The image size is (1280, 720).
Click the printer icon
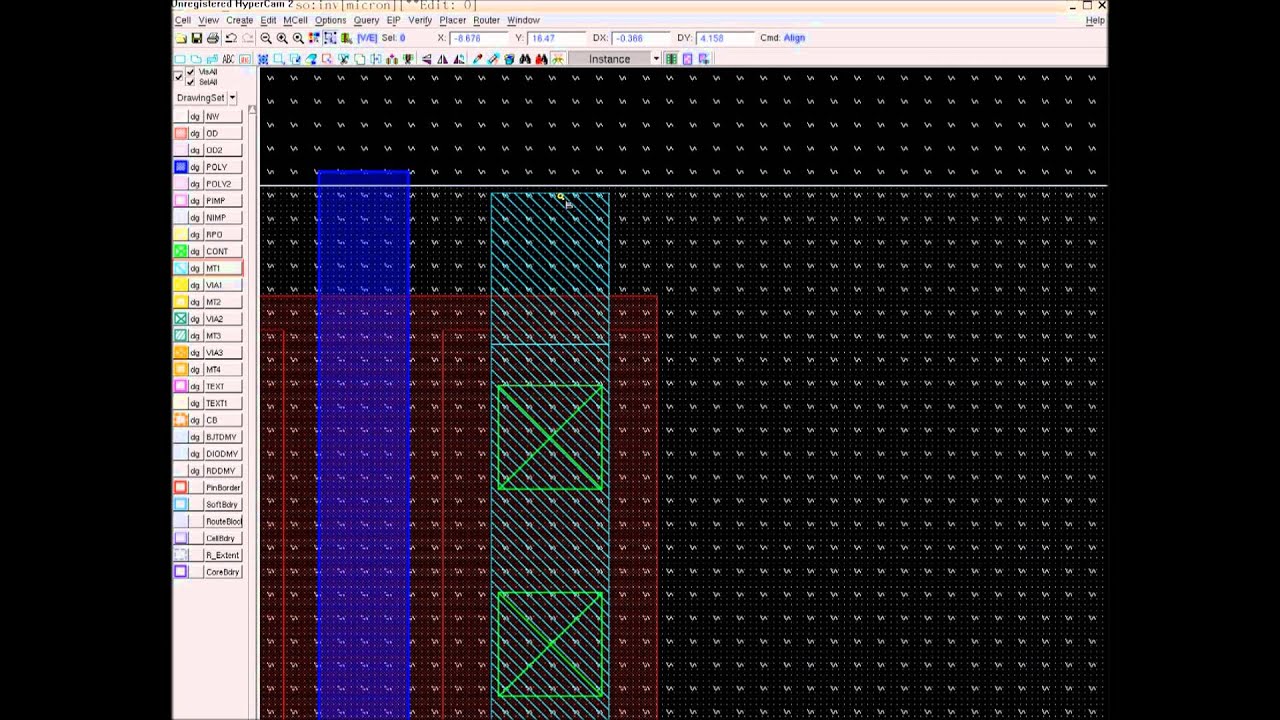213,38
